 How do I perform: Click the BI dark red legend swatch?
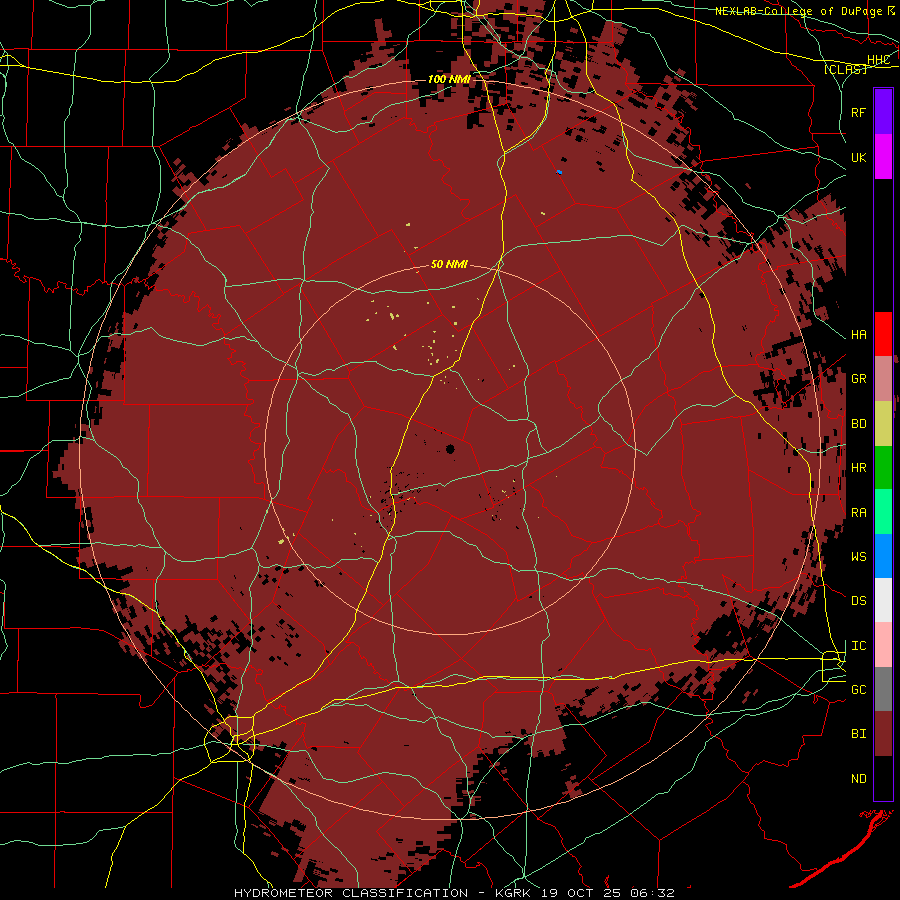pyautogui.click(x=883, y=734)
